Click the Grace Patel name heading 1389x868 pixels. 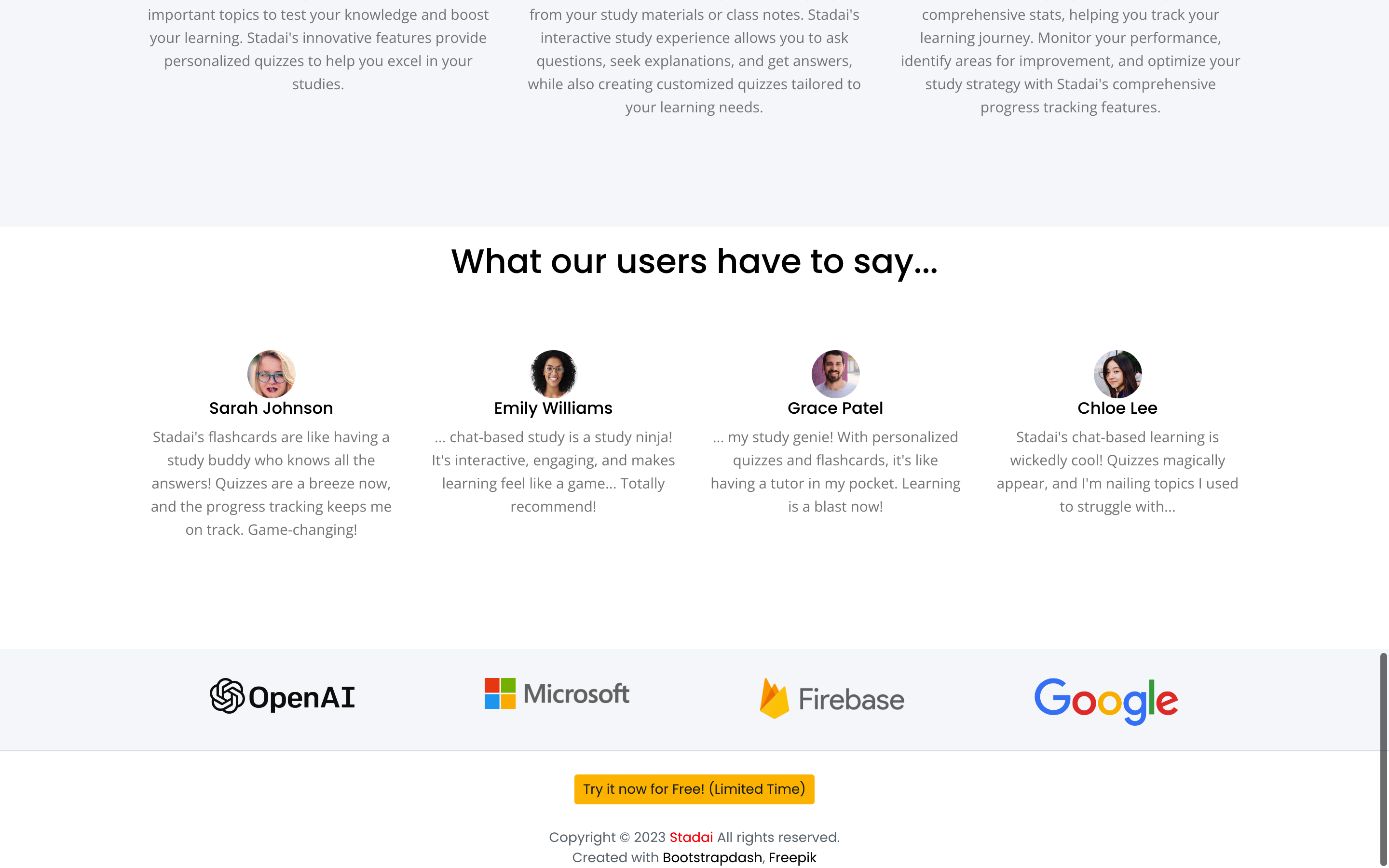coord(835,408)
